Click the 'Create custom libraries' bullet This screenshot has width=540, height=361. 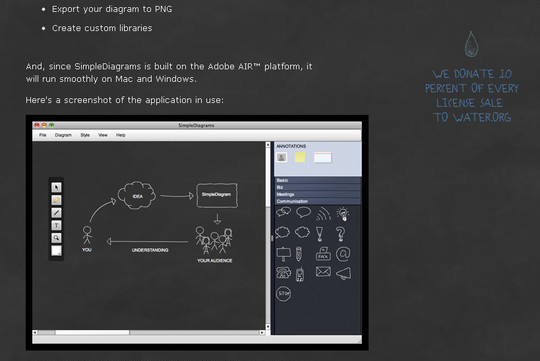[102, 28]
